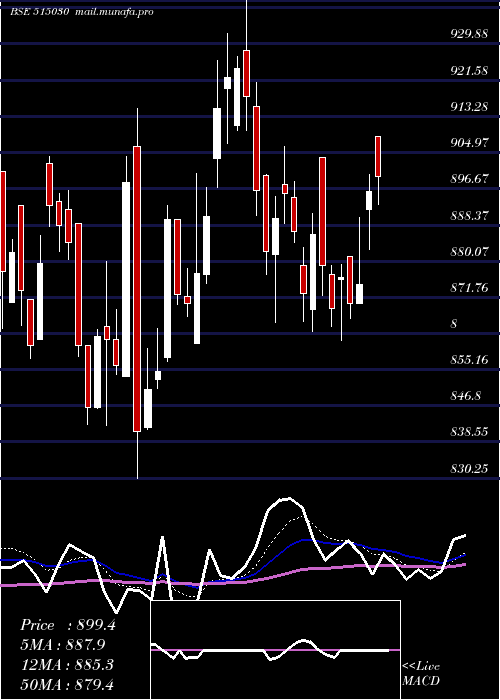The width and height of the screenshot is (500, 700).
Task: Select the 921.58 price level label
Action: (x=469, y=71)
